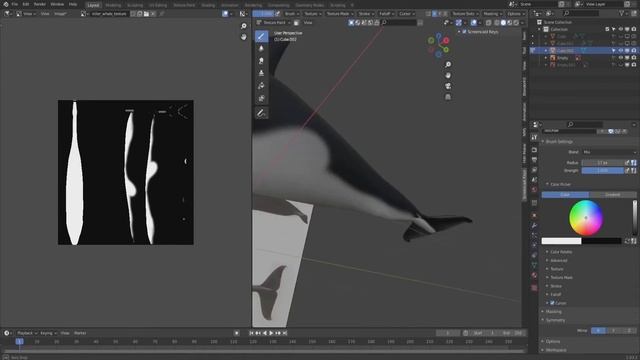Toggle Radius pressure sensitivity pen icon

click(x=627, y=163)
